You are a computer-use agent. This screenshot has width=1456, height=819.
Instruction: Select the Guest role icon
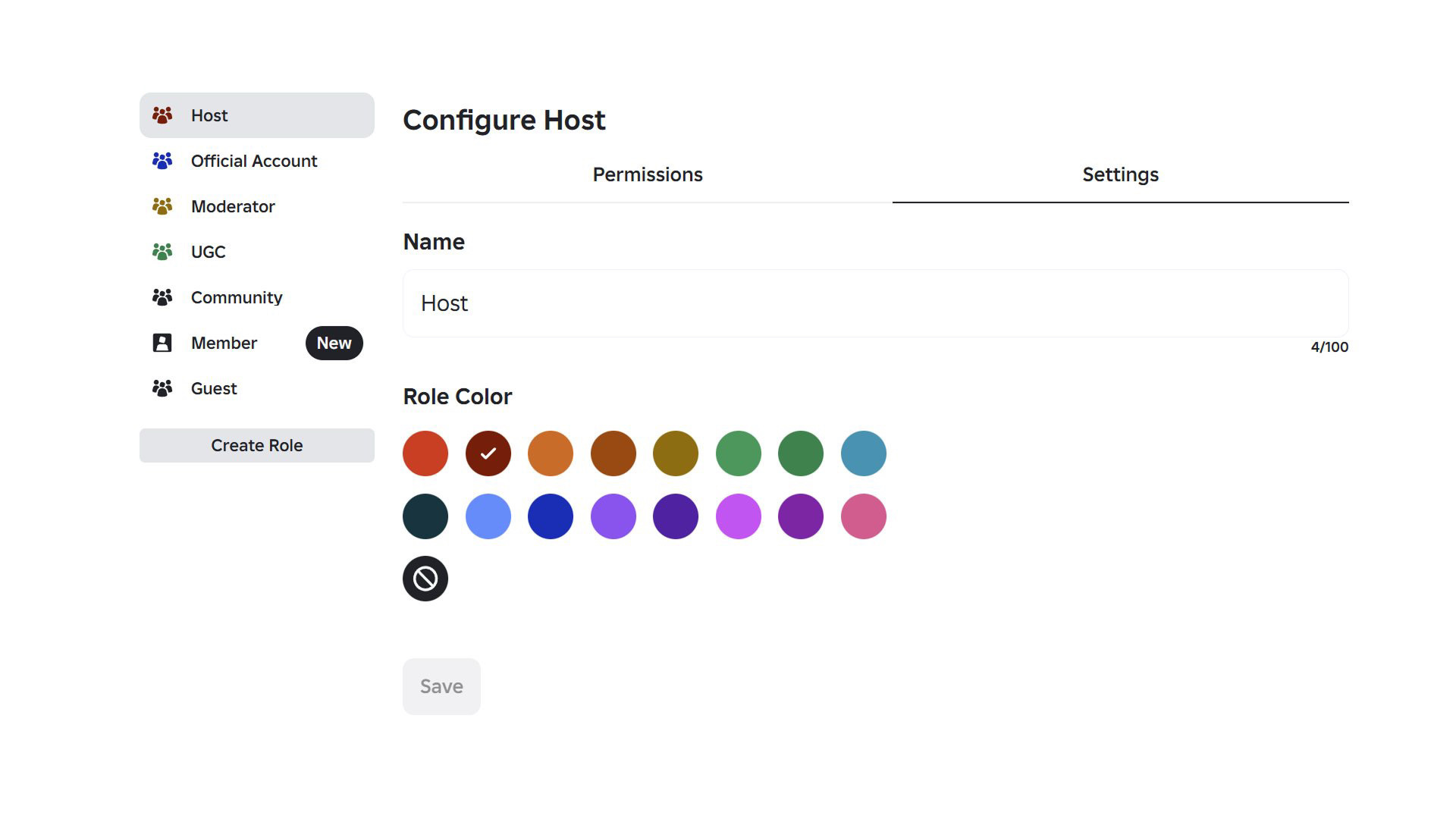164,388
